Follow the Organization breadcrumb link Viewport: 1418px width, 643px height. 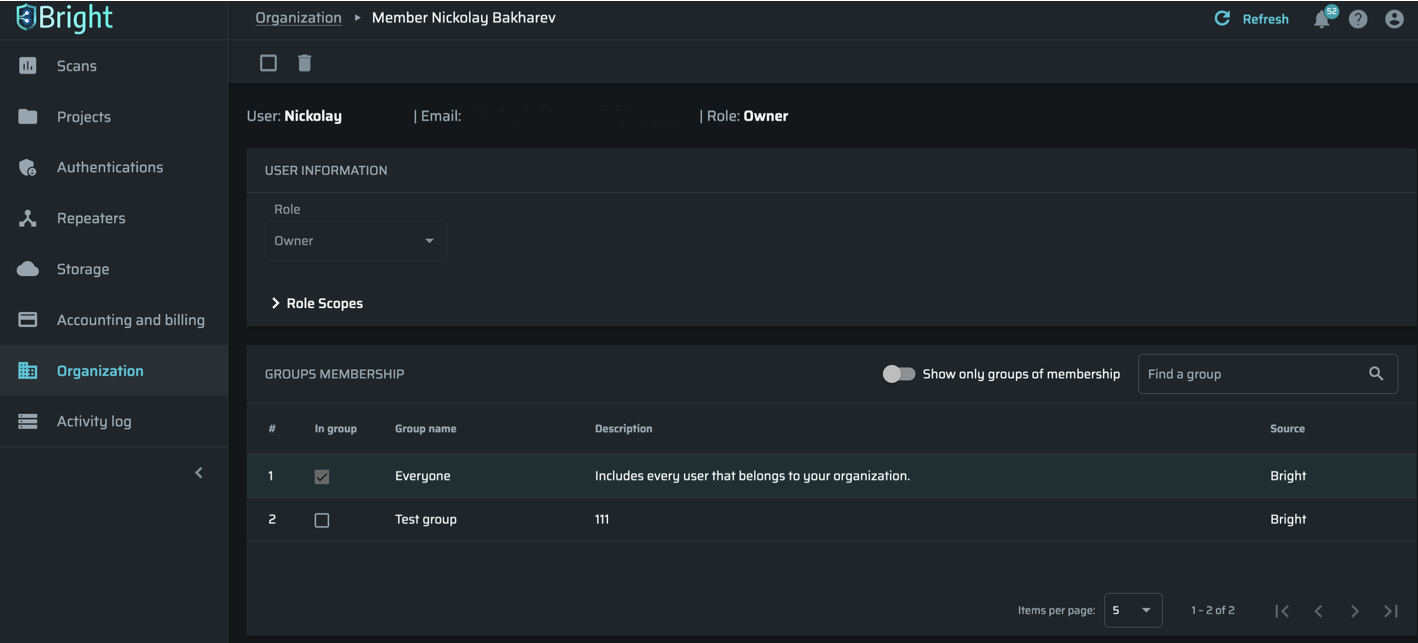[298, 18]
